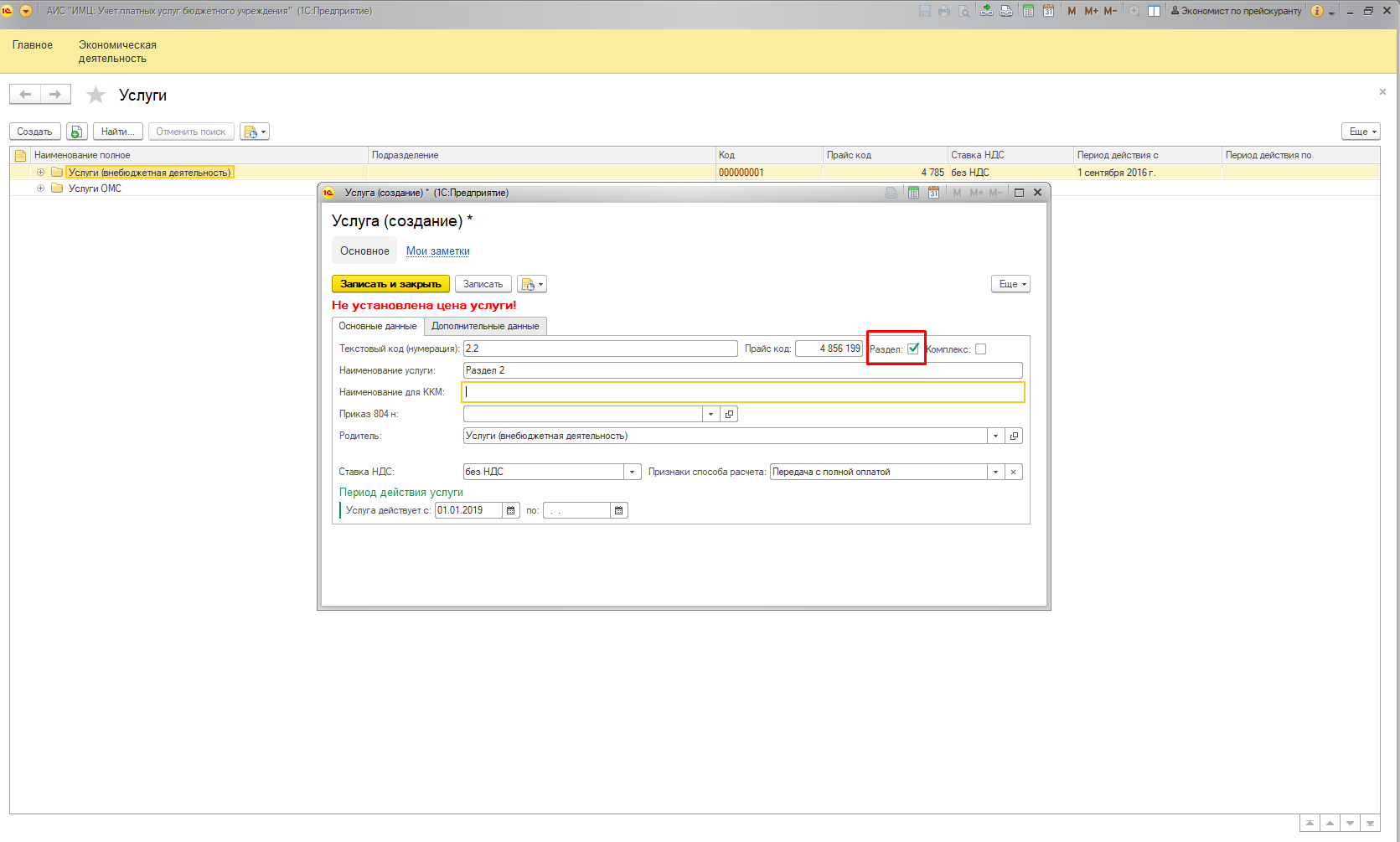This screenshot has width=1400, height=842.
Task: Click the create-new-group folder icon next to Создать
Action: [x=76, y=132]
